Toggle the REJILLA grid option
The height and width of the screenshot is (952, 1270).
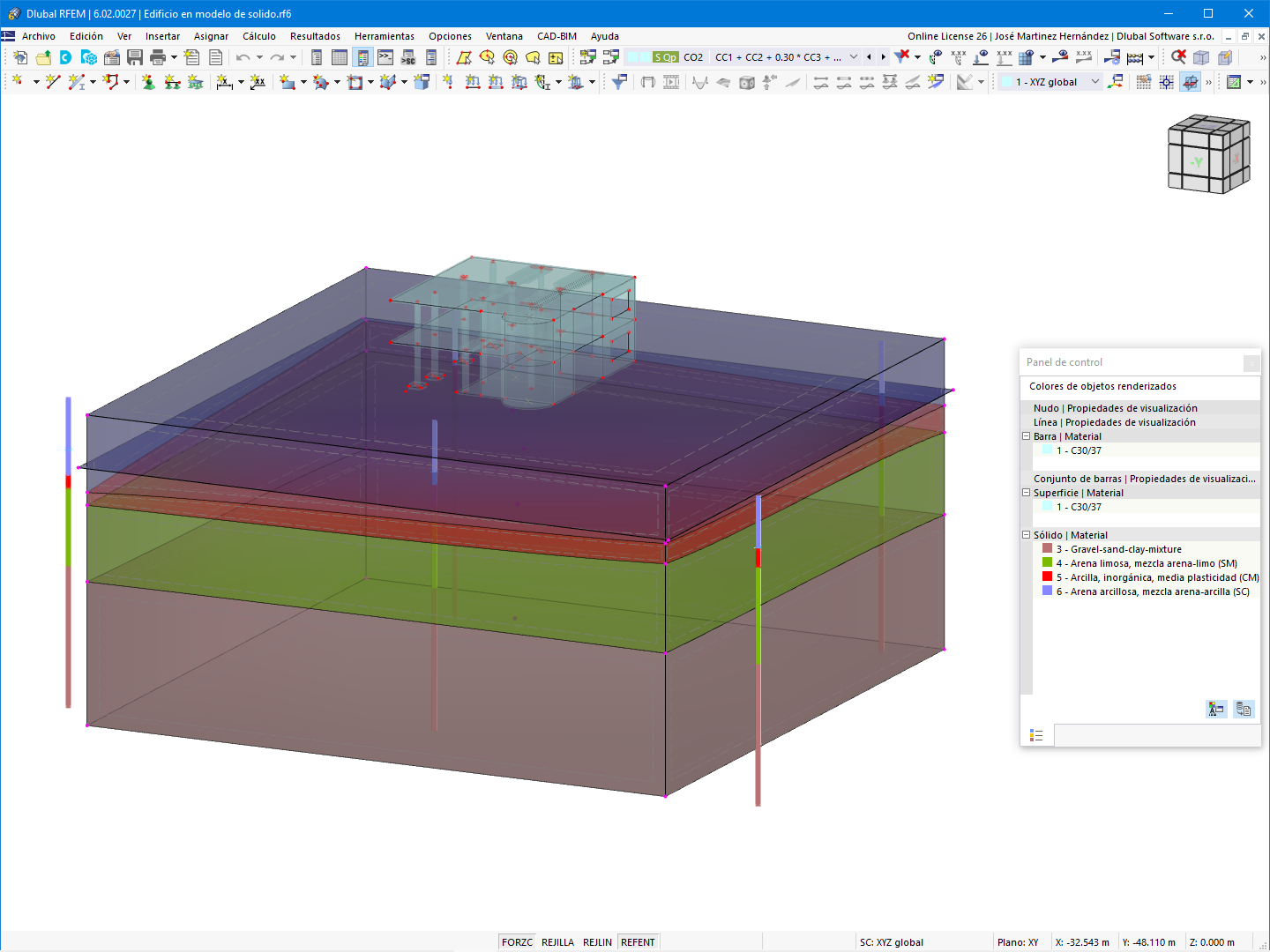tap(557, 942)
